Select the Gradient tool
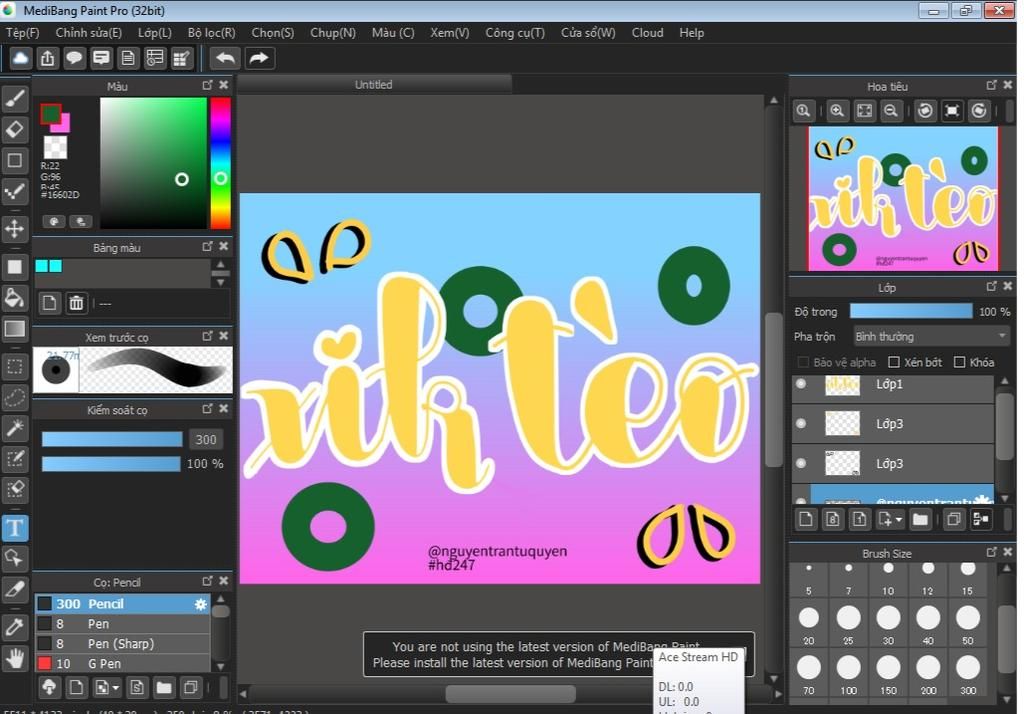The height and width of the screenshot is (714, 1024). click(15, 329)
